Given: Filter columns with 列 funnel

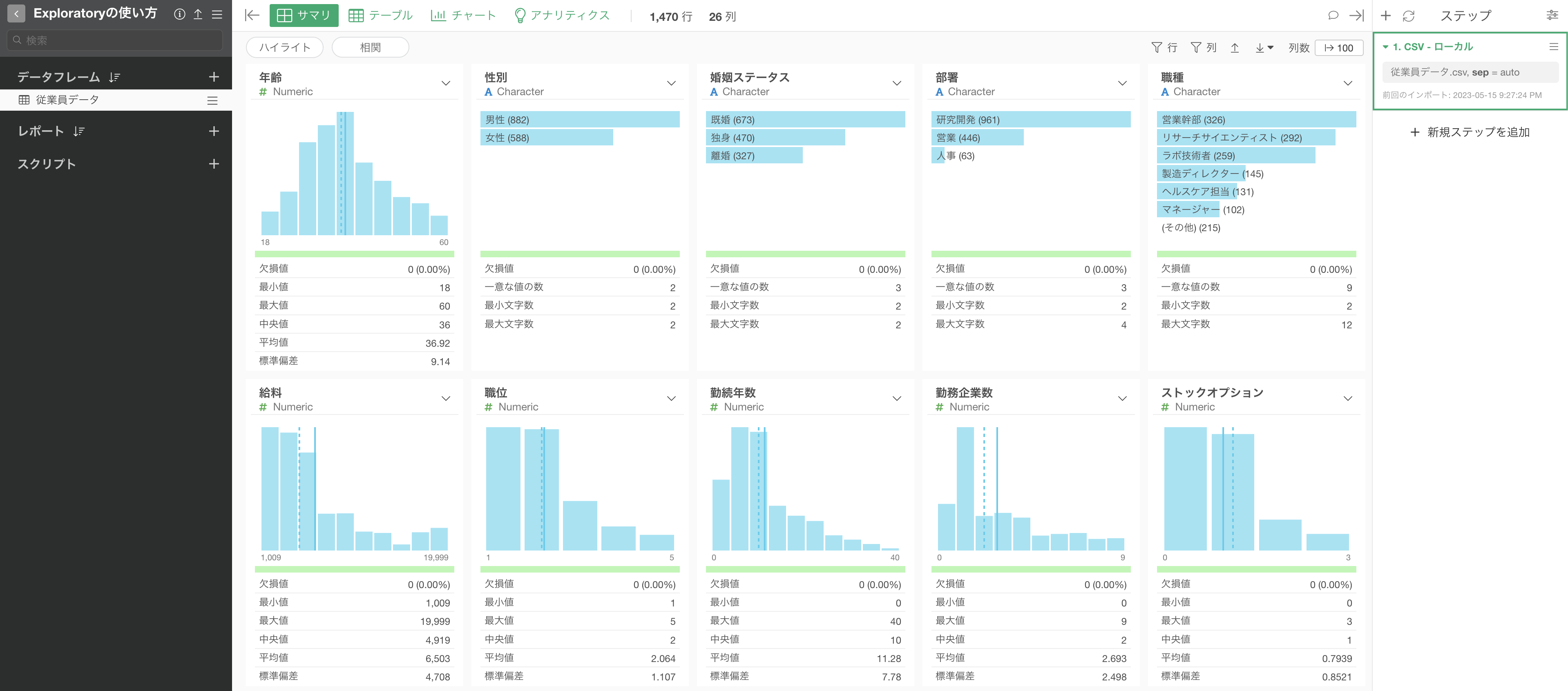Looking at the screenshot, I should coord(1204,48).
